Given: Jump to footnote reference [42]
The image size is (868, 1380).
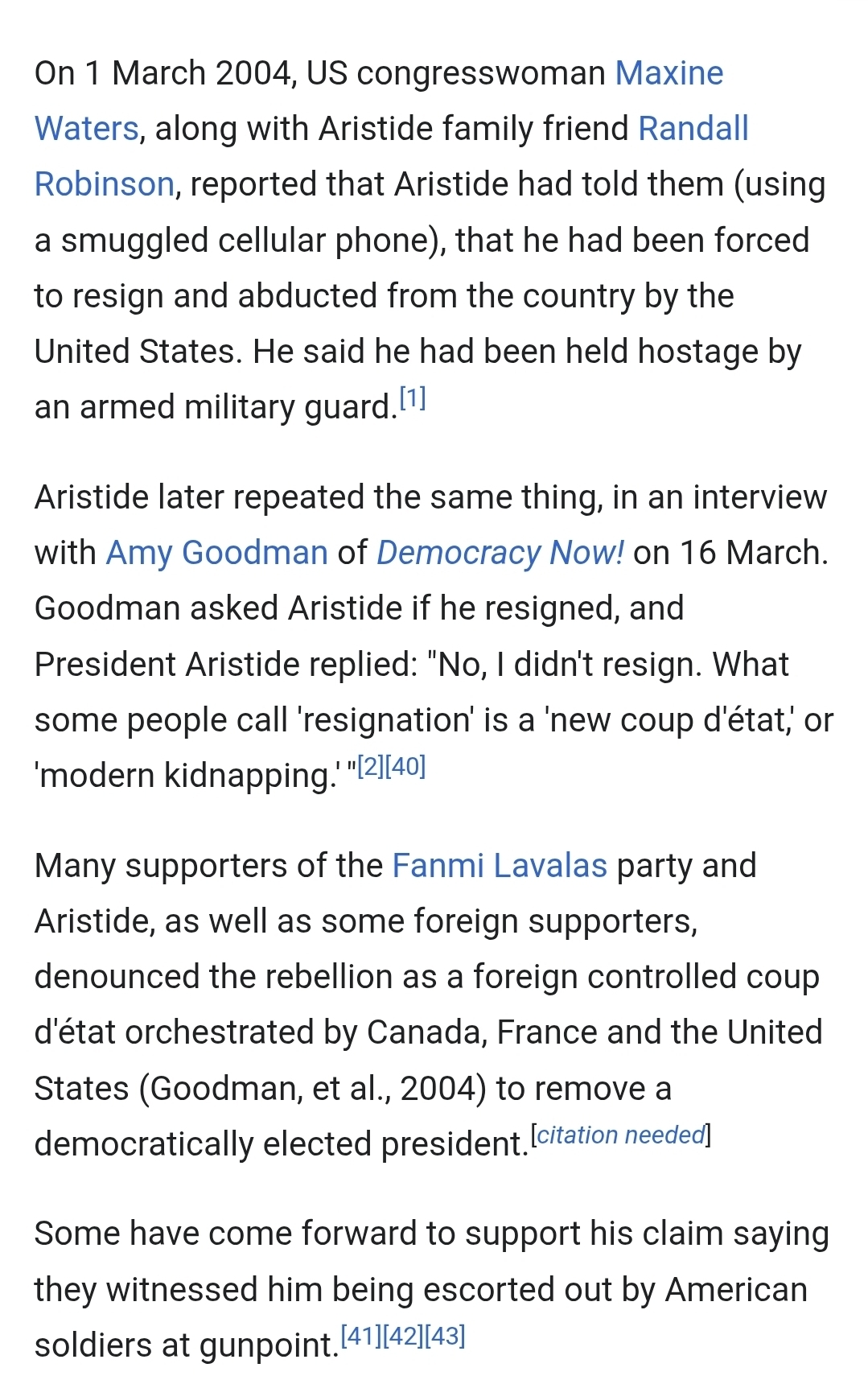Looking at the screenshot, I should (x=403, y=1337).
